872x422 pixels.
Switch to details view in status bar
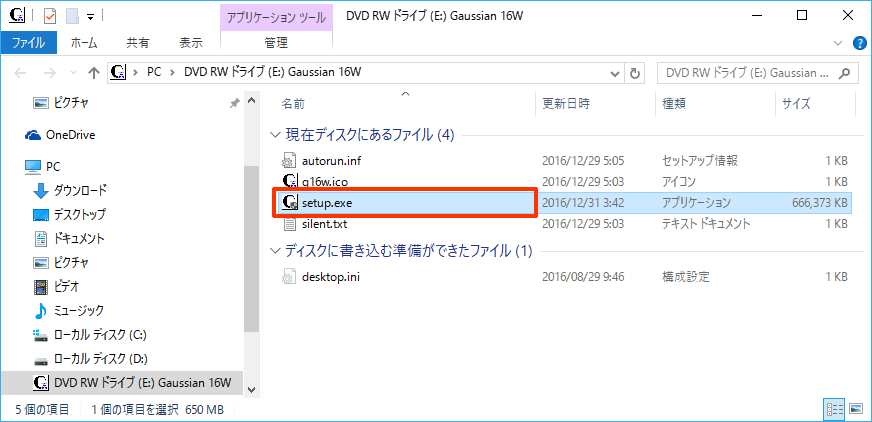(x=833, y=410)
